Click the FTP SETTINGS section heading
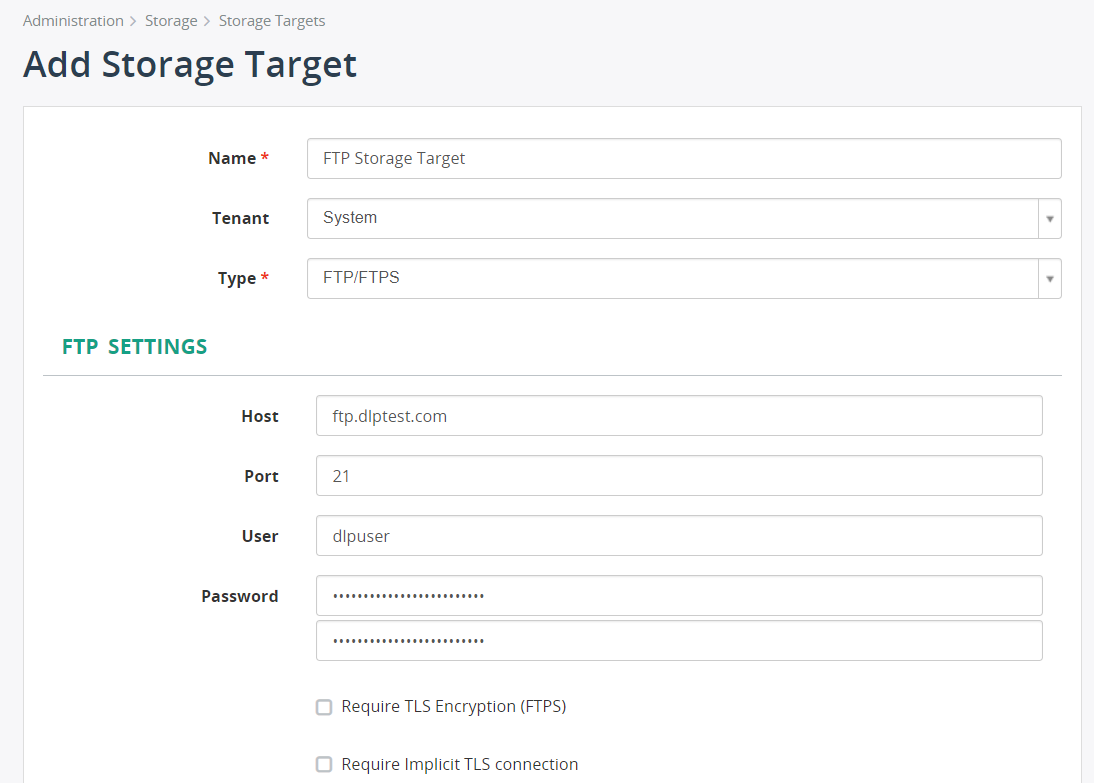This screenshot has width=1094, height=783. (x=135, y=347)
